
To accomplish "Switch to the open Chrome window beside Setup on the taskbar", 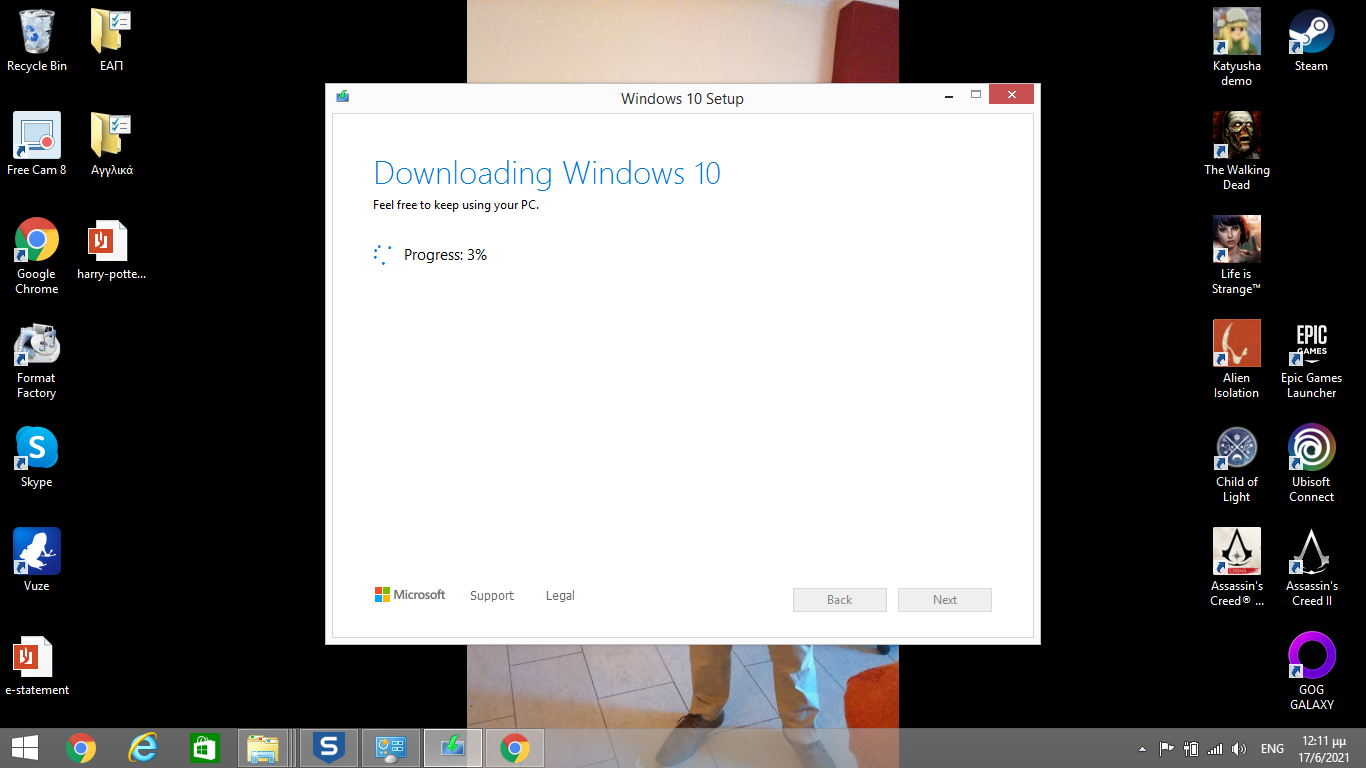I will pos(515,748).
